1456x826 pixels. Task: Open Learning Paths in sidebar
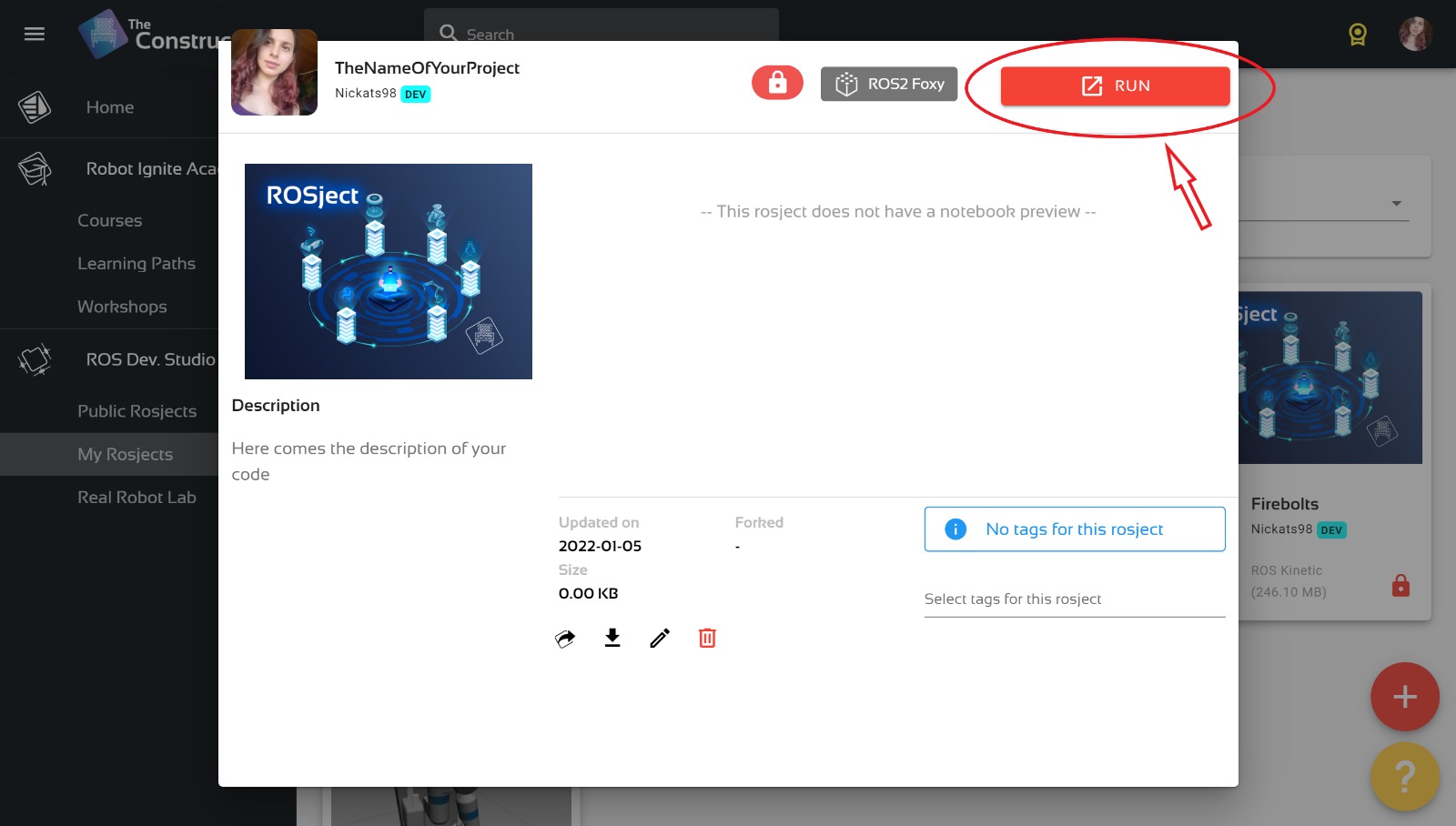[136, 264]
